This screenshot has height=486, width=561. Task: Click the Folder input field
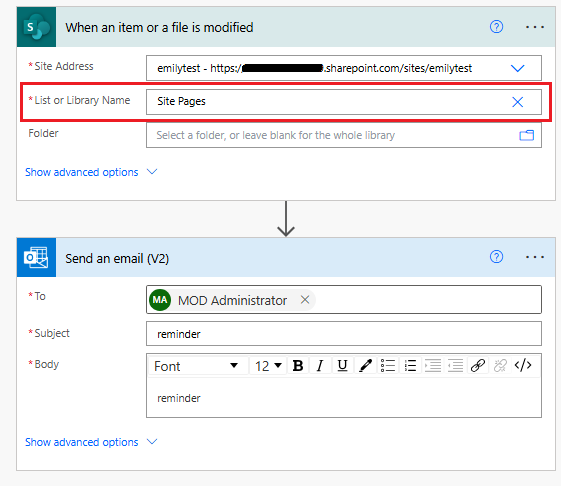344,135
